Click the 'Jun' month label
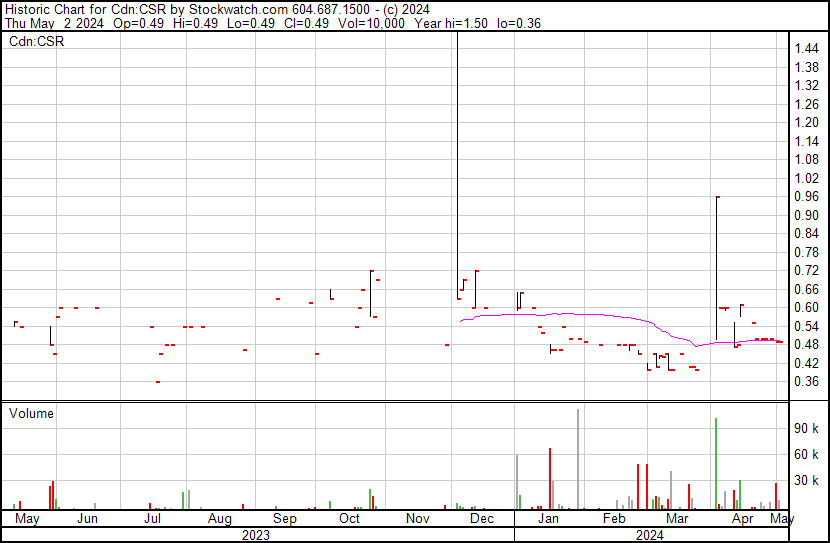This screenshot has height=543, width=830. pyautogui.click(x=87, y=519)
